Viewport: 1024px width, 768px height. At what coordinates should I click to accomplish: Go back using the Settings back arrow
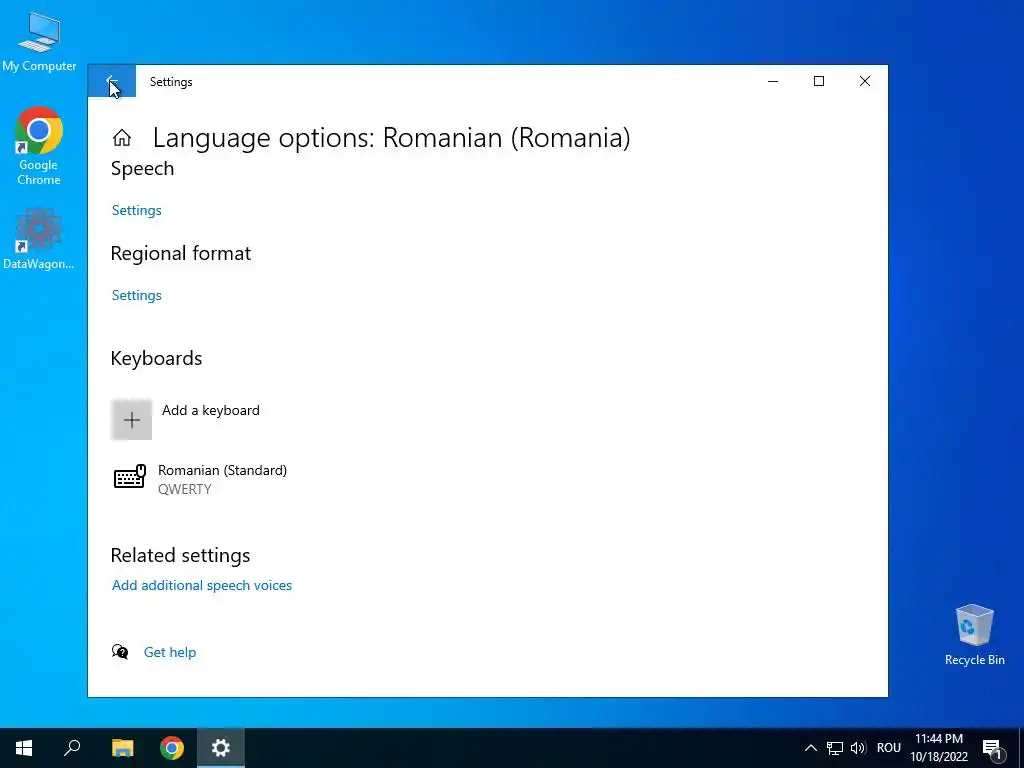[112, 81]
